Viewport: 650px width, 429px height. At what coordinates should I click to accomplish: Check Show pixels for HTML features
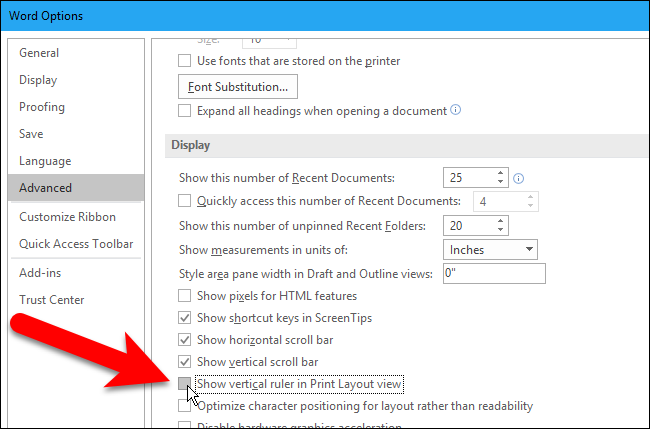tap(184, 295)
